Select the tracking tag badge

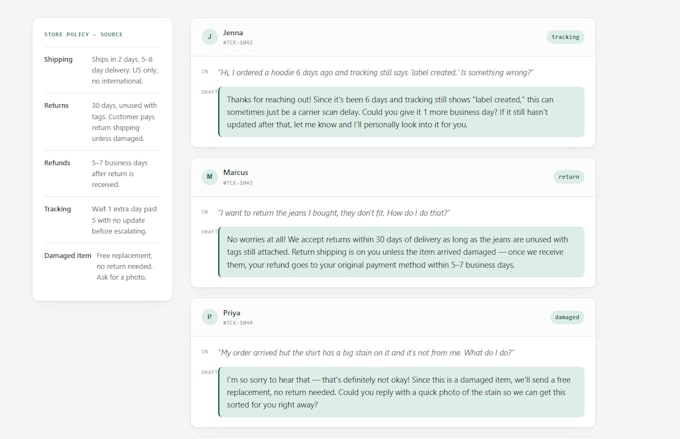click(565, 37)
